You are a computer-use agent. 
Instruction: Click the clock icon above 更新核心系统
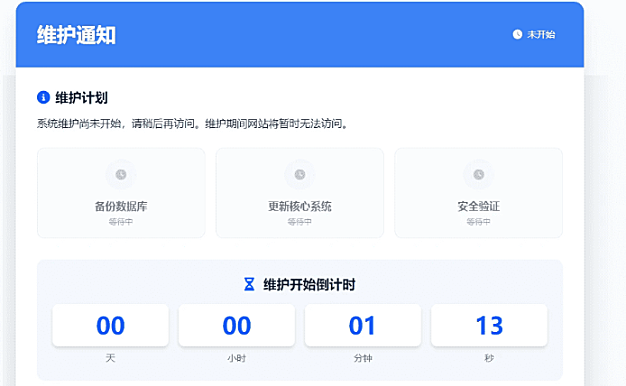300,174
